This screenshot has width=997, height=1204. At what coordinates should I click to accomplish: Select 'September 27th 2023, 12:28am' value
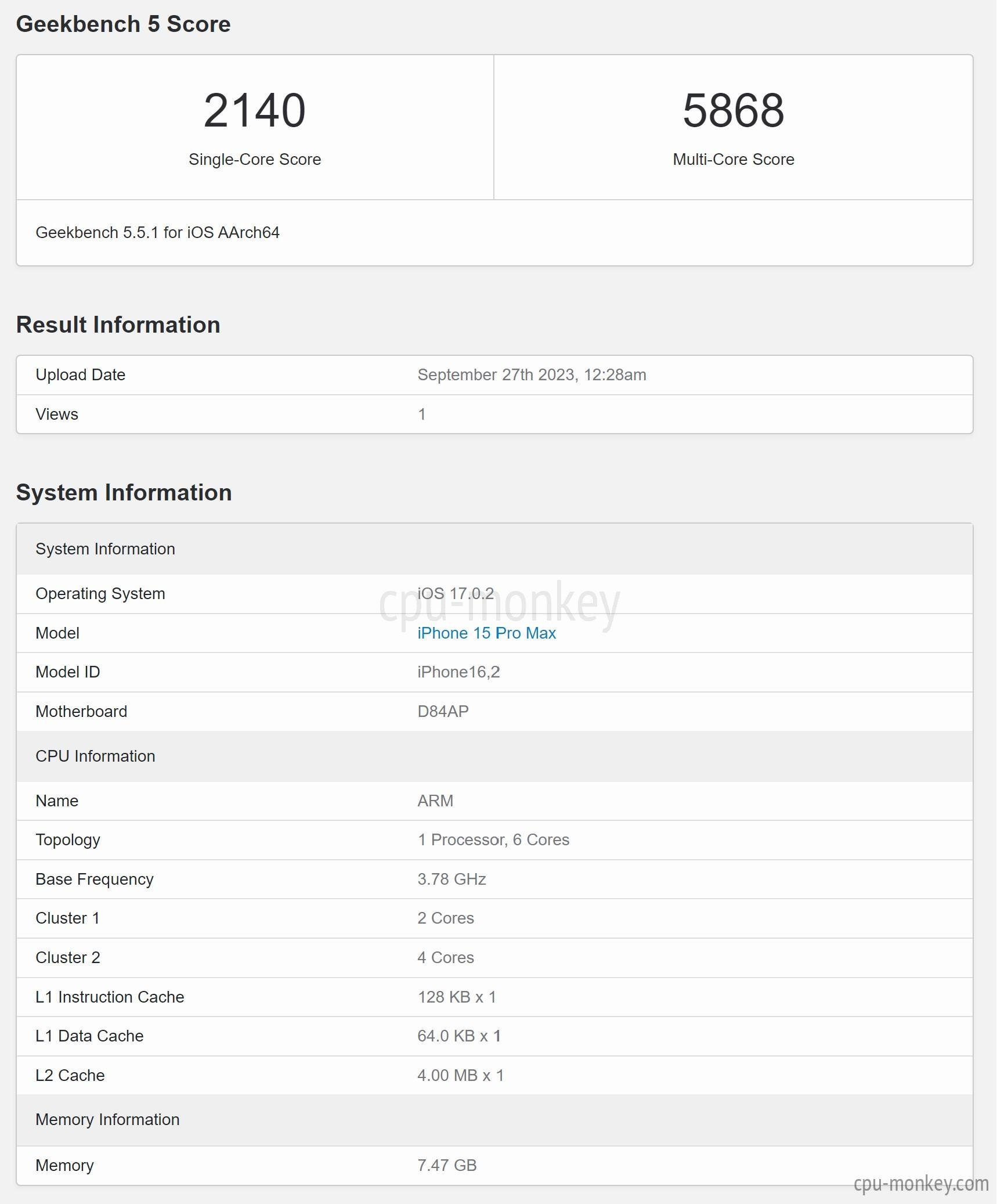coord(532,374)
